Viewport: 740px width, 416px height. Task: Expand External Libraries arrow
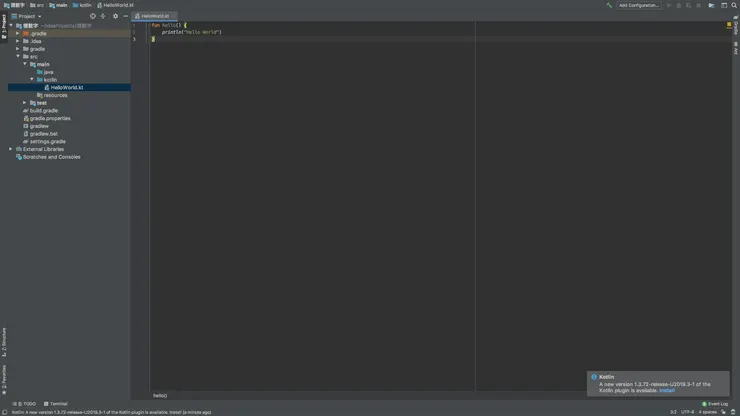point(11,149)
